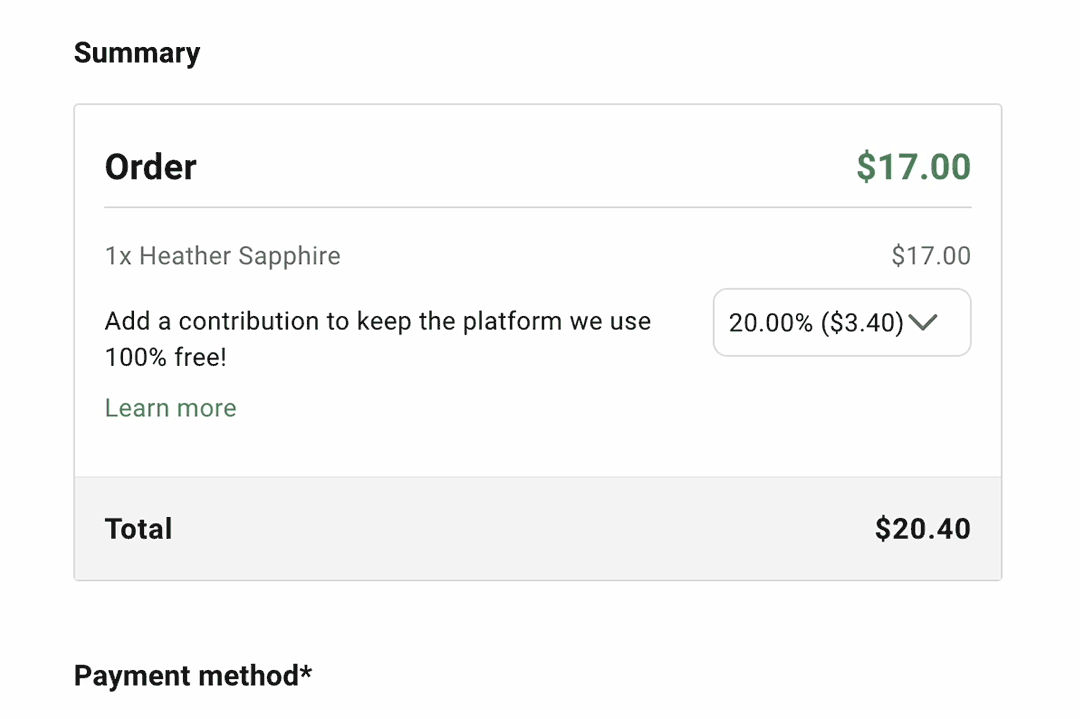Click the Summary heading
Screen dimensions: 1080x719
(137, 53)
